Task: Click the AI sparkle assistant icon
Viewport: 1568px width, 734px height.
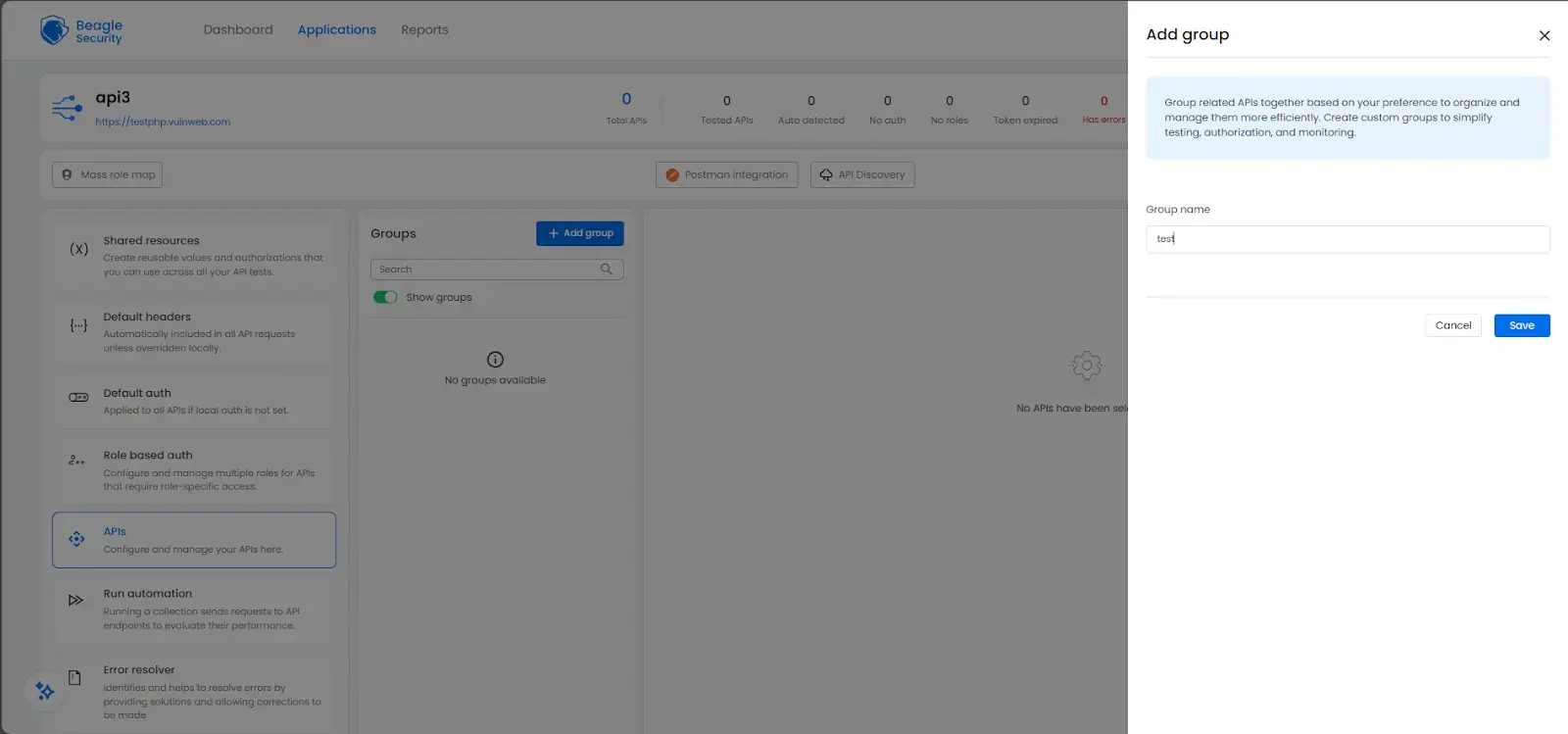Action: 45,691
